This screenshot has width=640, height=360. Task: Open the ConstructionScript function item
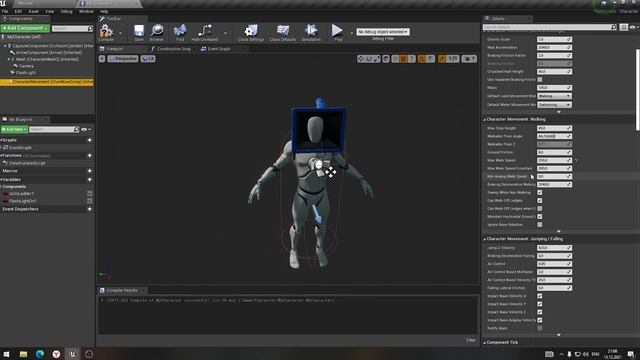tap(27, 163)
